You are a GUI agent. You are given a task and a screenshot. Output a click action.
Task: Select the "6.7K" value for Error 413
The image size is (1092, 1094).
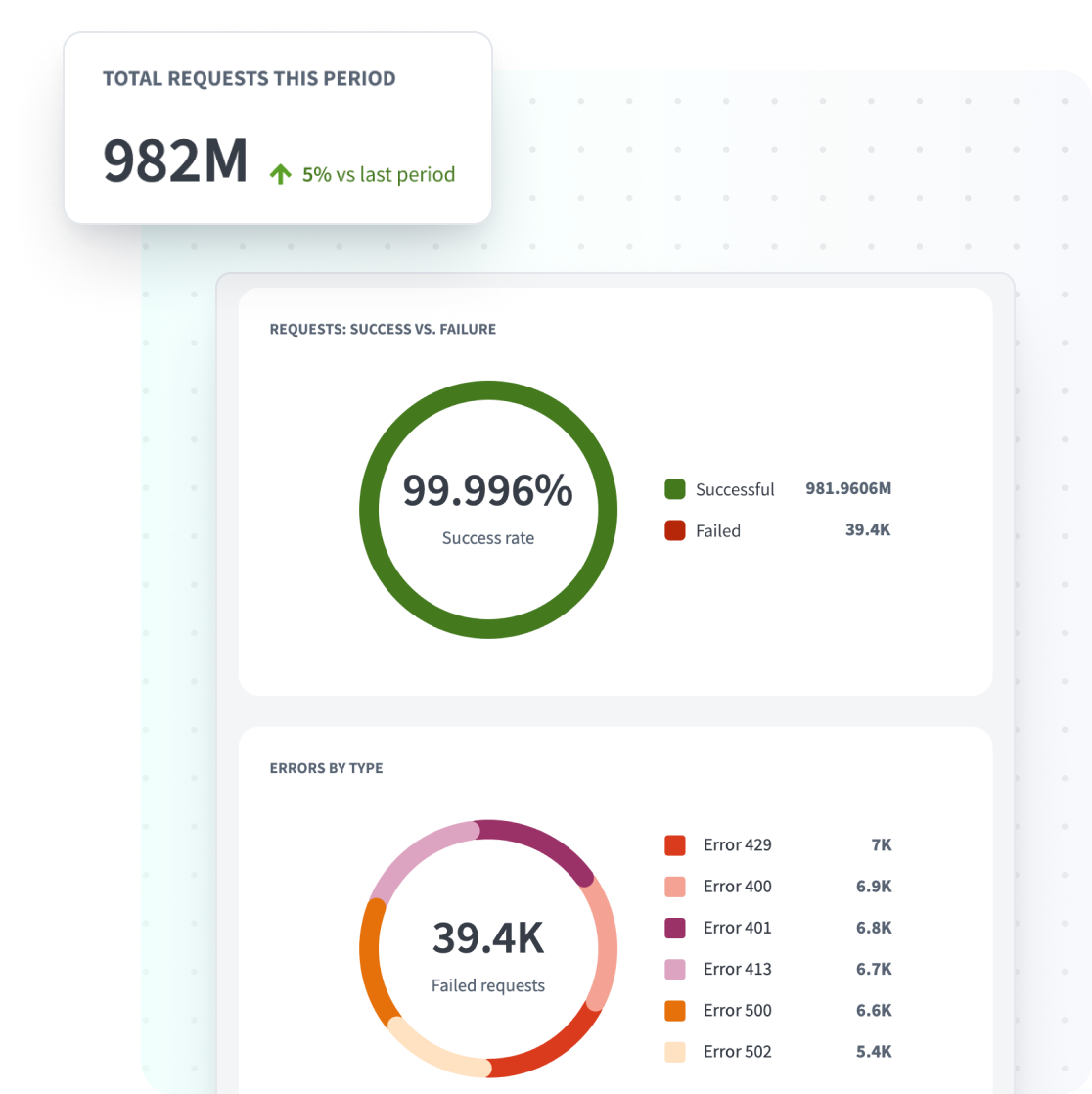click(874, 969)
